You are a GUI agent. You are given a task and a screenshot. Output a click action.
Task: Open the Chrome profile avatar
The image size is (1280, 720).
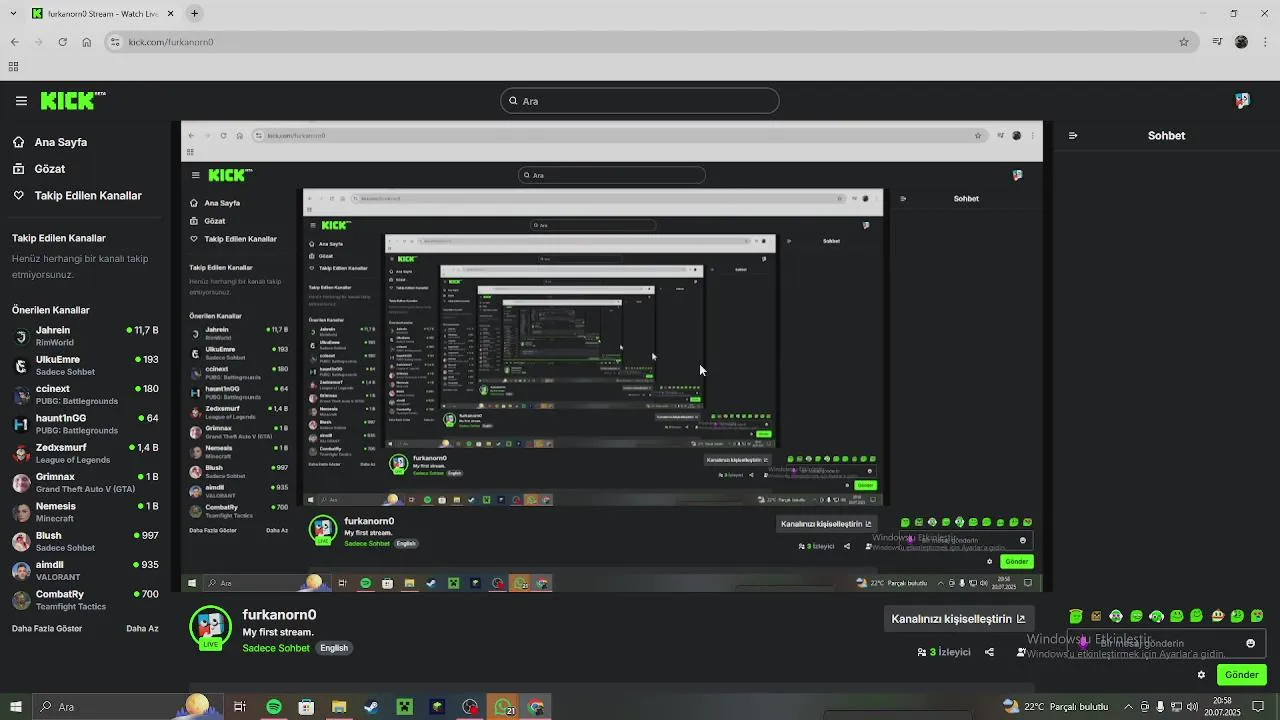(x=1241, y=42)
